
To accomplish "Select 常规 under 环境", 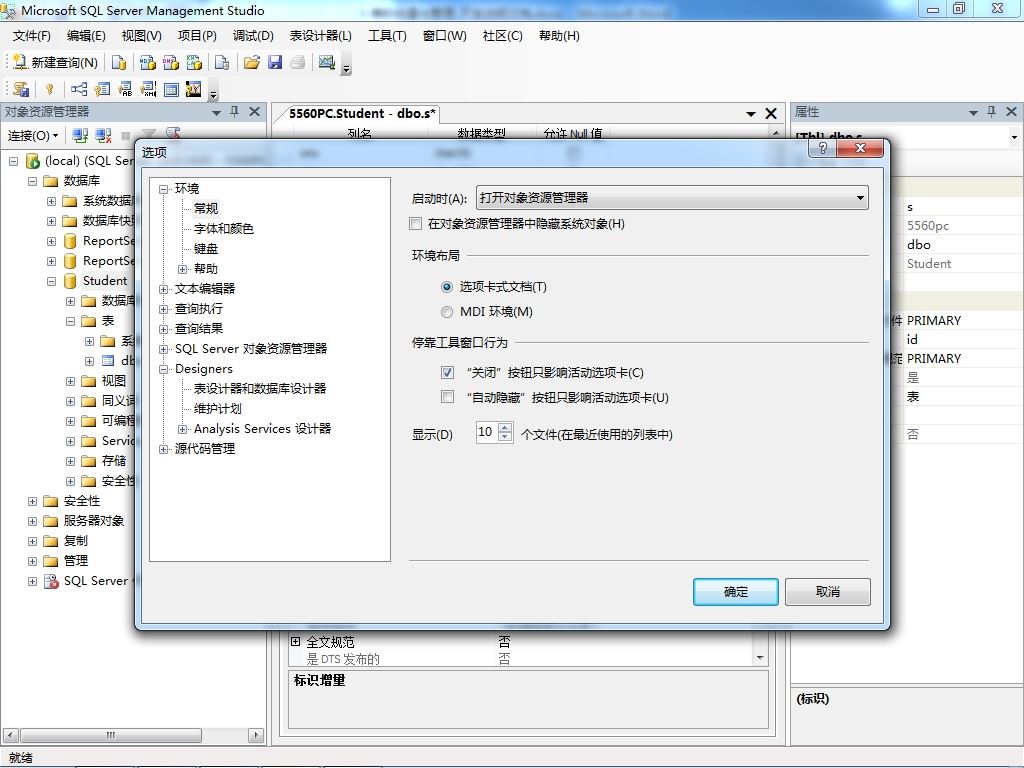I will coord(206,208).
